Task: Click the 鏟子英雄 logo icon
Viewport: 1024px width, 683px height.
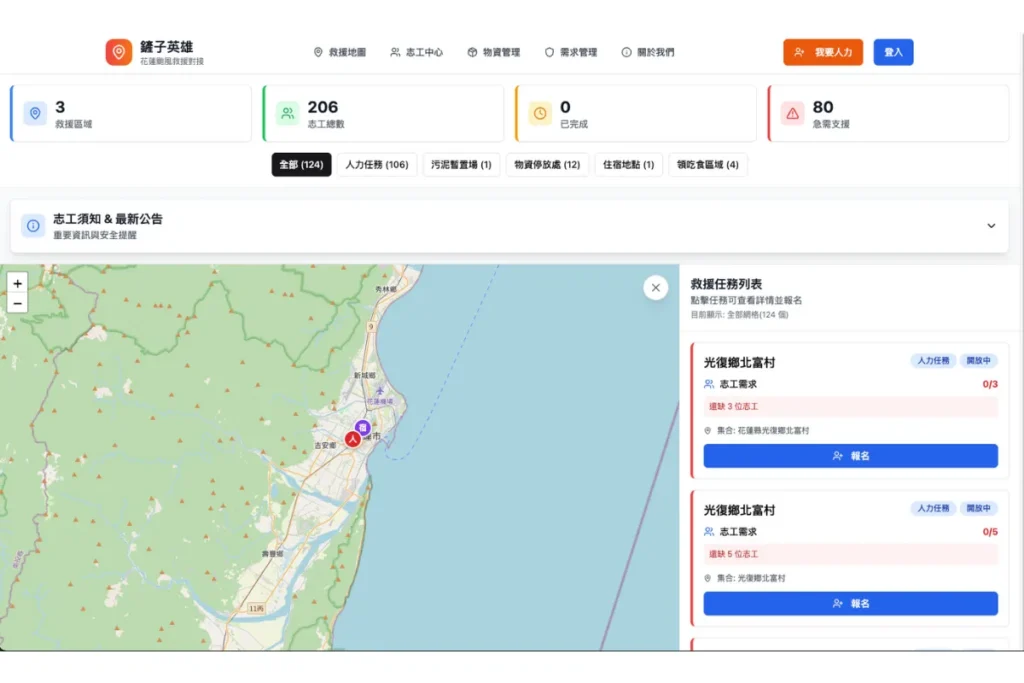Action: (x=118, y=52)
